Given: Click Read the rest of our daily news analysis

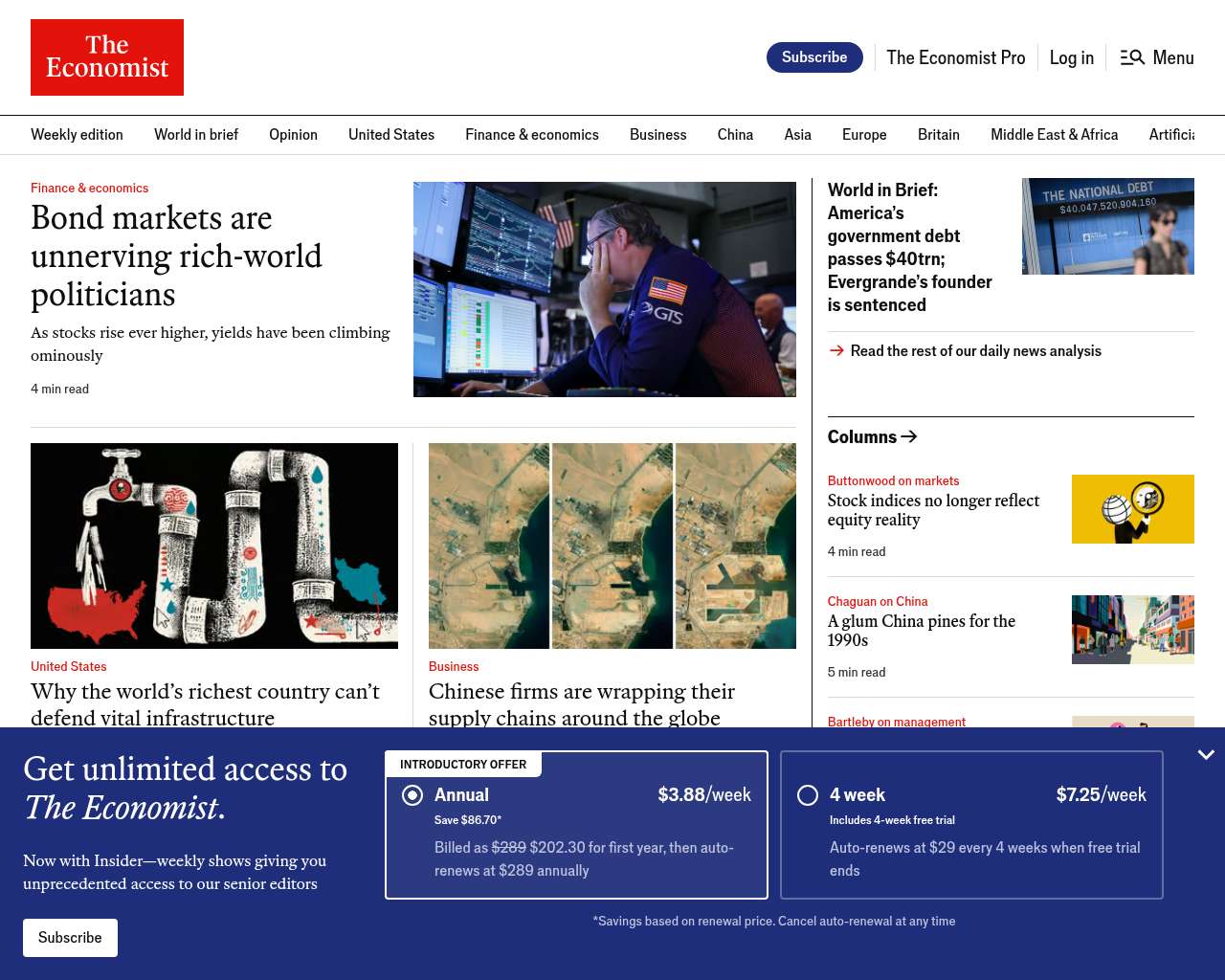Looking at the screenshot, I should point(976,351).
